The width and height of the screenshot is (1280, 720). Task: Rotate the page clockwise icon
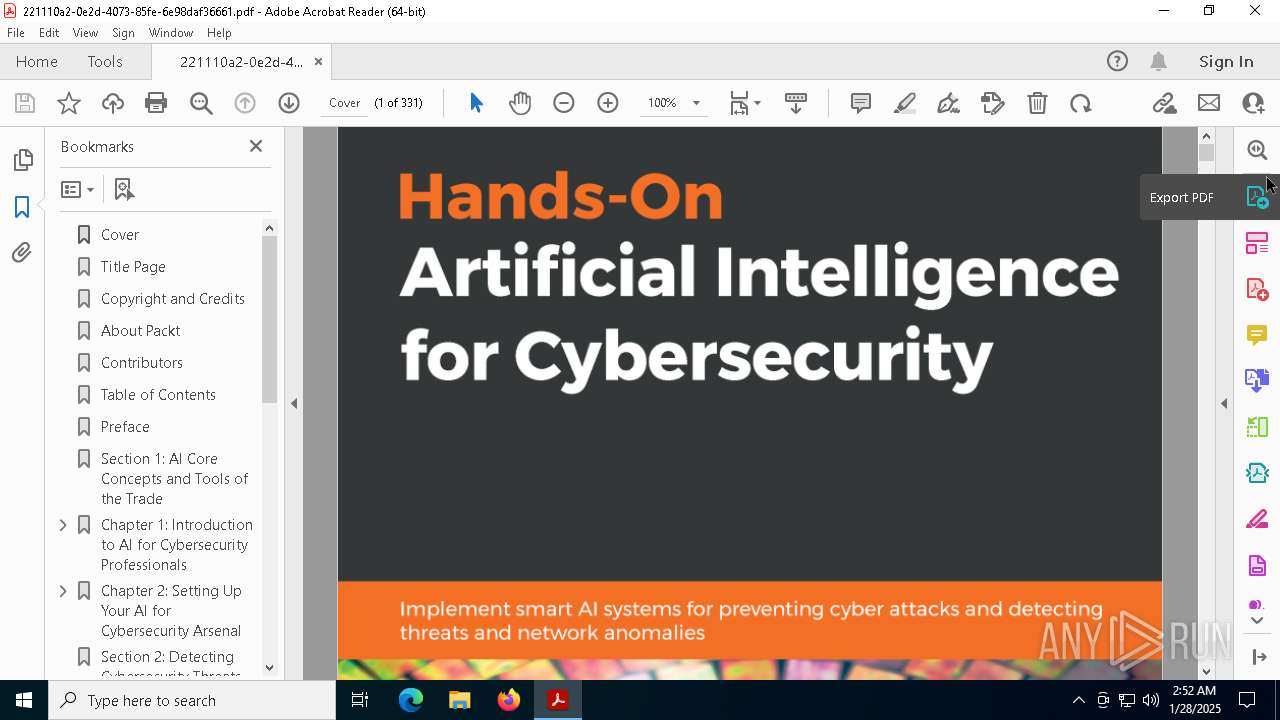(1080, 103)
